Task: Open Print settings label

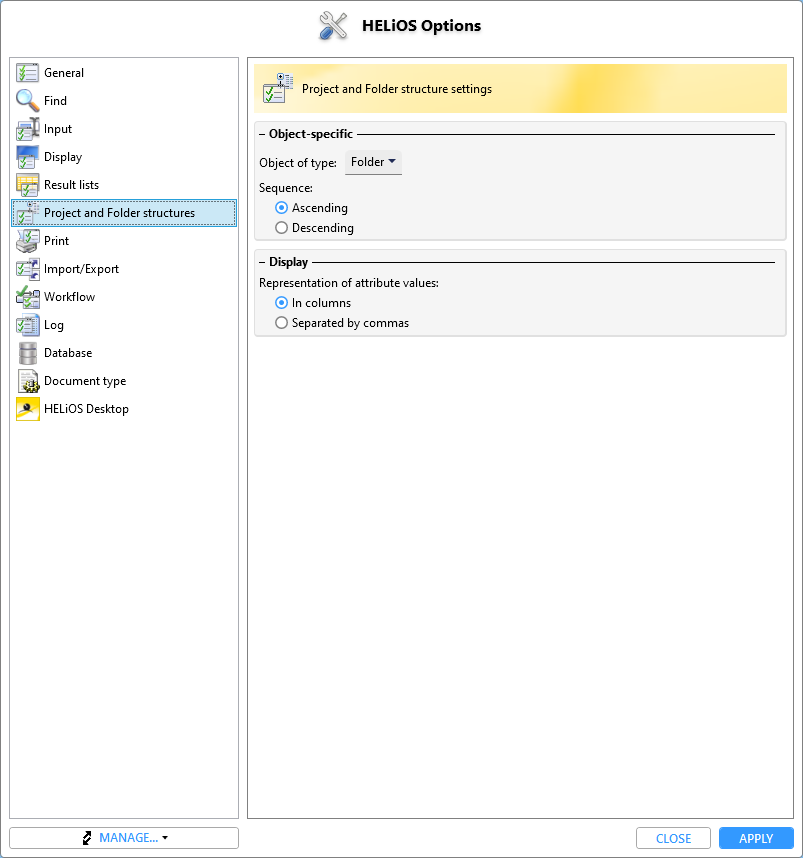Action: [56, 241]
